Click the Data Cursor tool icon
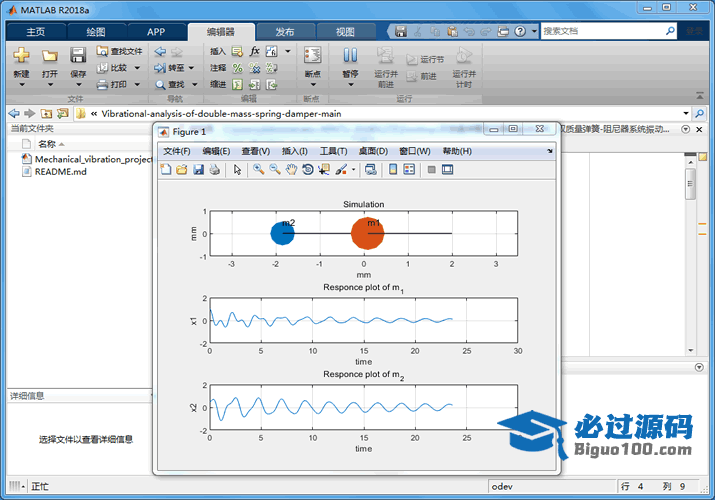Viewport: 715px width, 500px height. click(323, 170)
